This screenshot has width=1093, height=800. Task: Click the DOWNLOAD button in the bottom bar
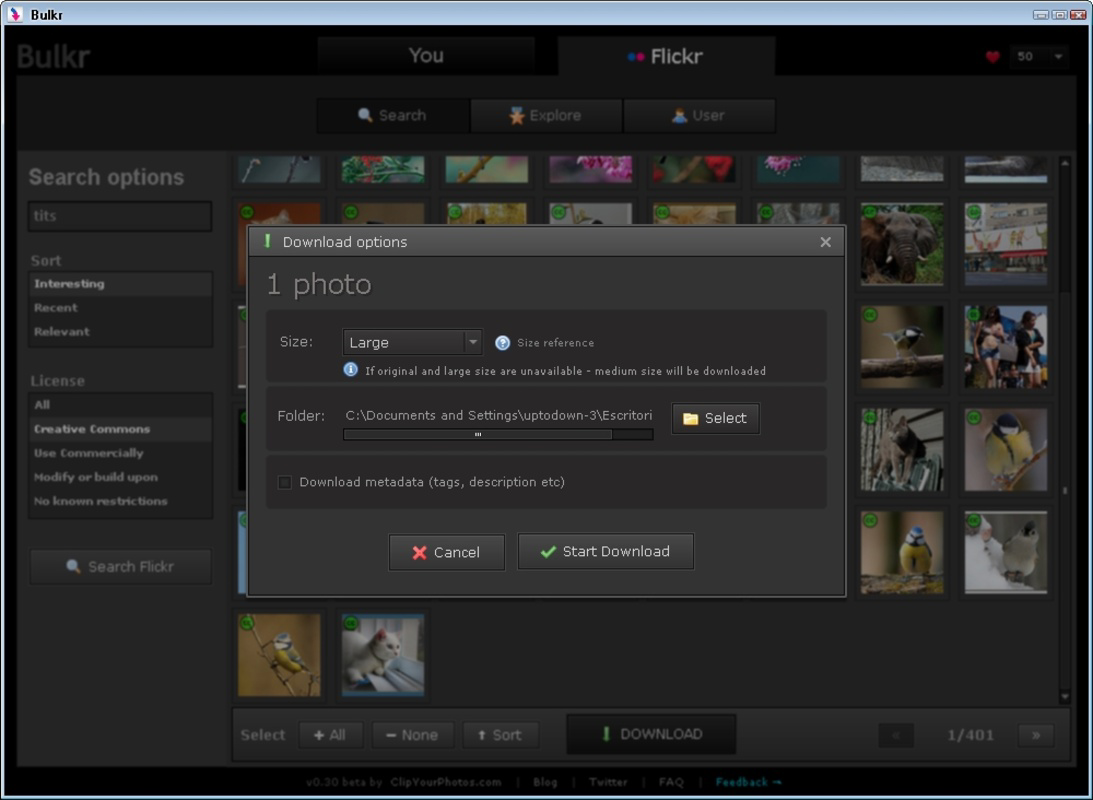tap(651, 734)
